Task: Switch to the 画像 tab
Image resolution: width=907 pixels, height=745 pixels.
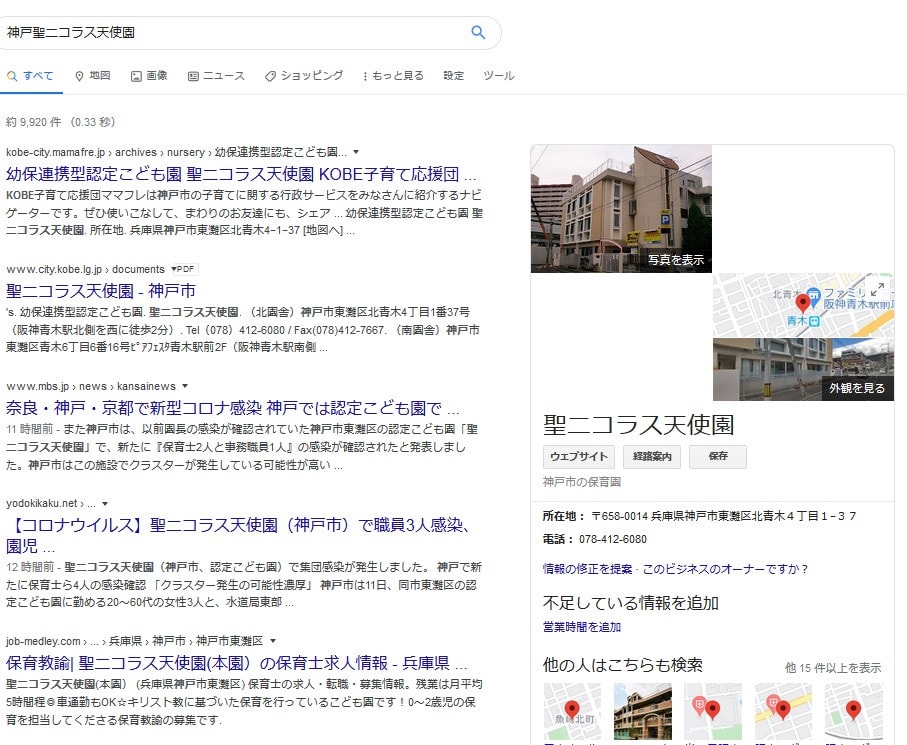Action: (149, 76)
